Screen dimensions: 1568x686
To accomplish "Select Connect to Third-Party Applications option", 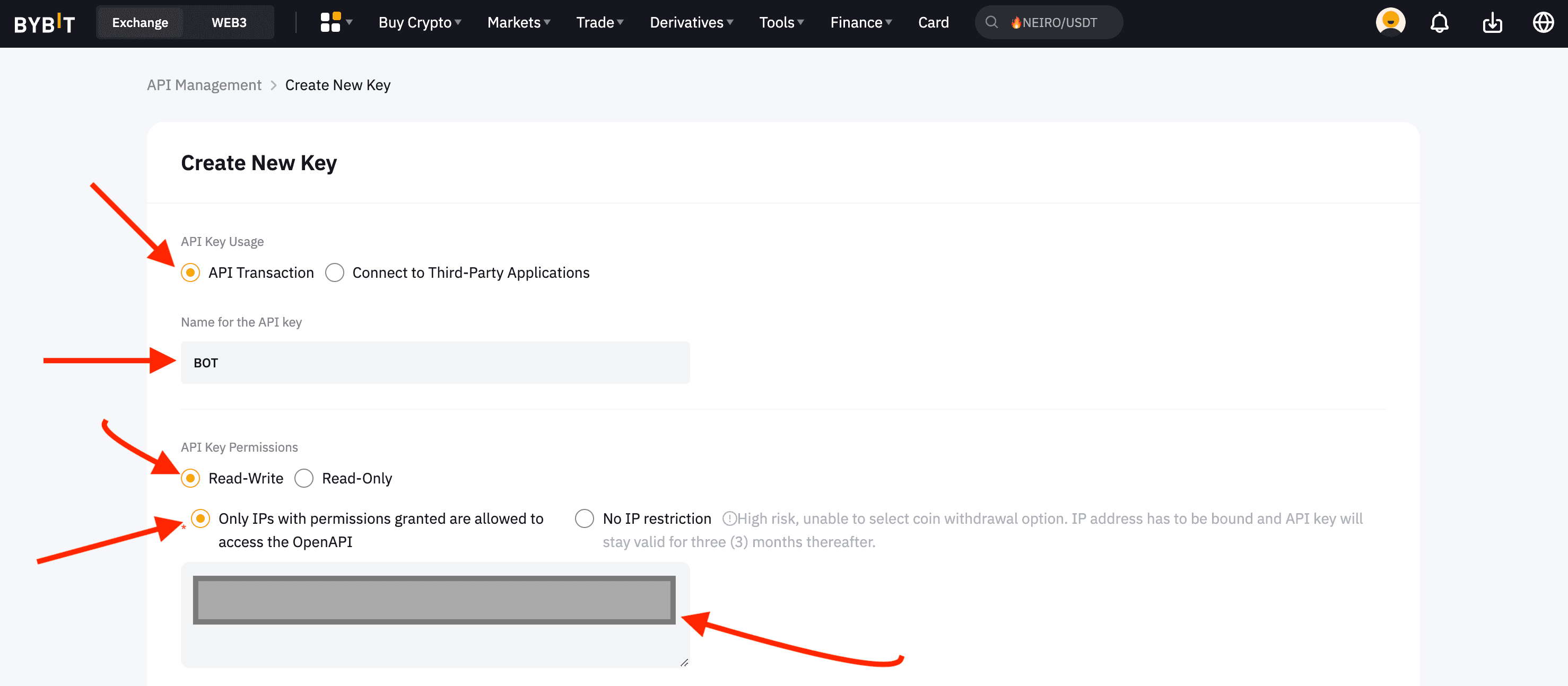I will [x=335, y=272].
